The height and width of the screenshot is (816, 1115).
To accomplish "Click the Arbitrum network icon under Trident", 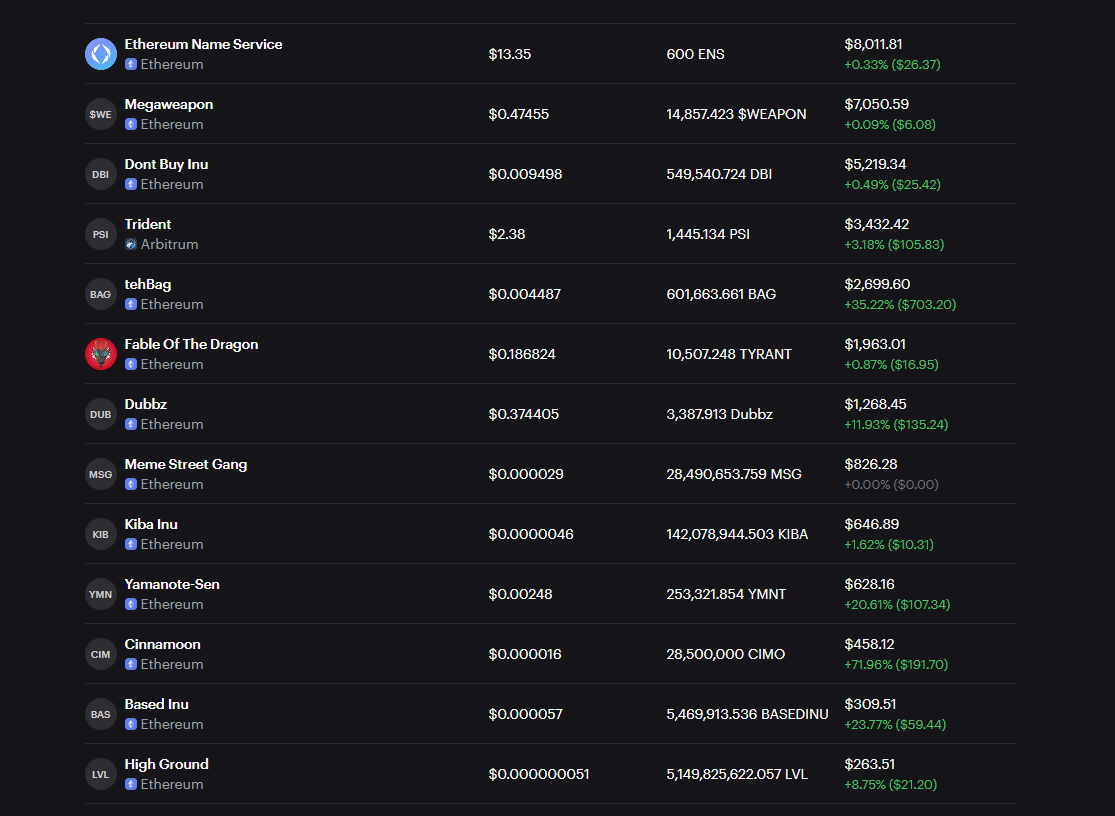I will coord(131,244).
